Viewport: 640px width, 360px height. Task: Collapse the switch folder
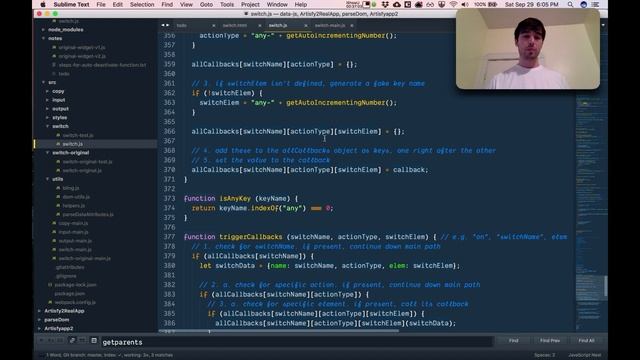(48, 127)
